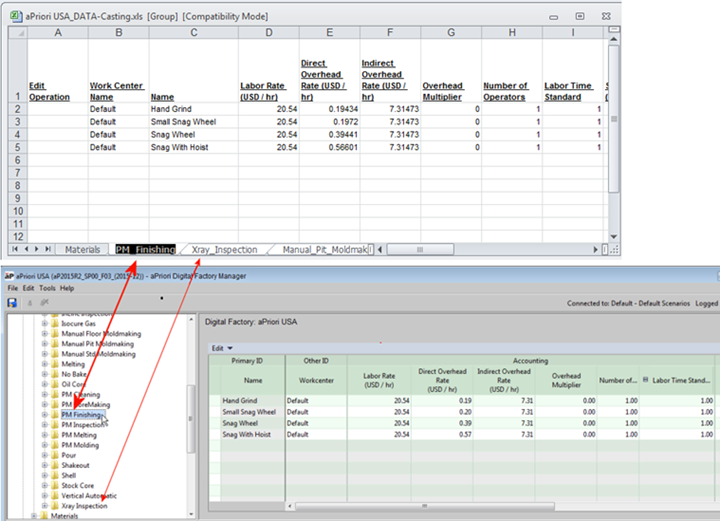Click the Labor Rate column header in Factory table
Screen dimensions: 720x521
coord(379,380)
